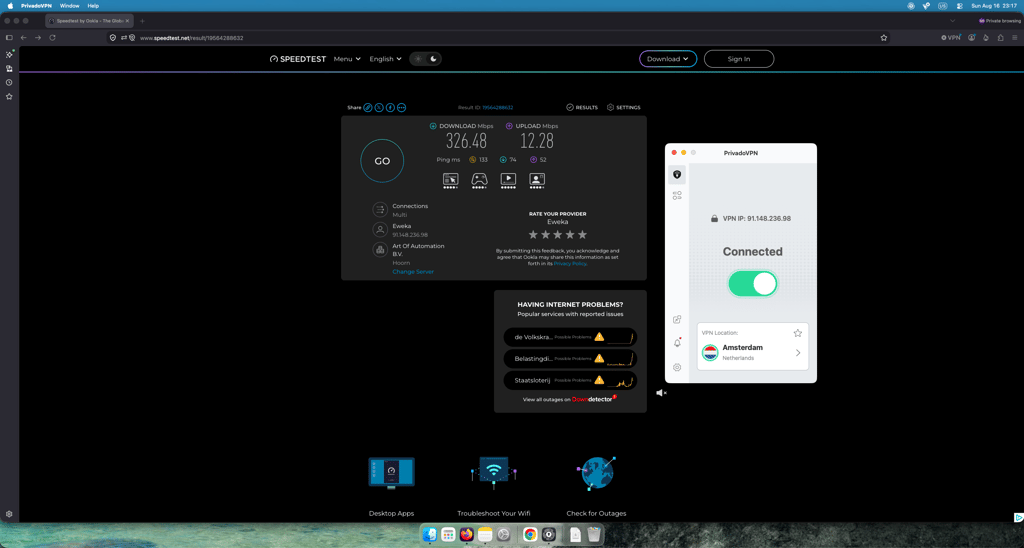
Task: Rate provider Eweka three stars
Action: pos(558,234)
